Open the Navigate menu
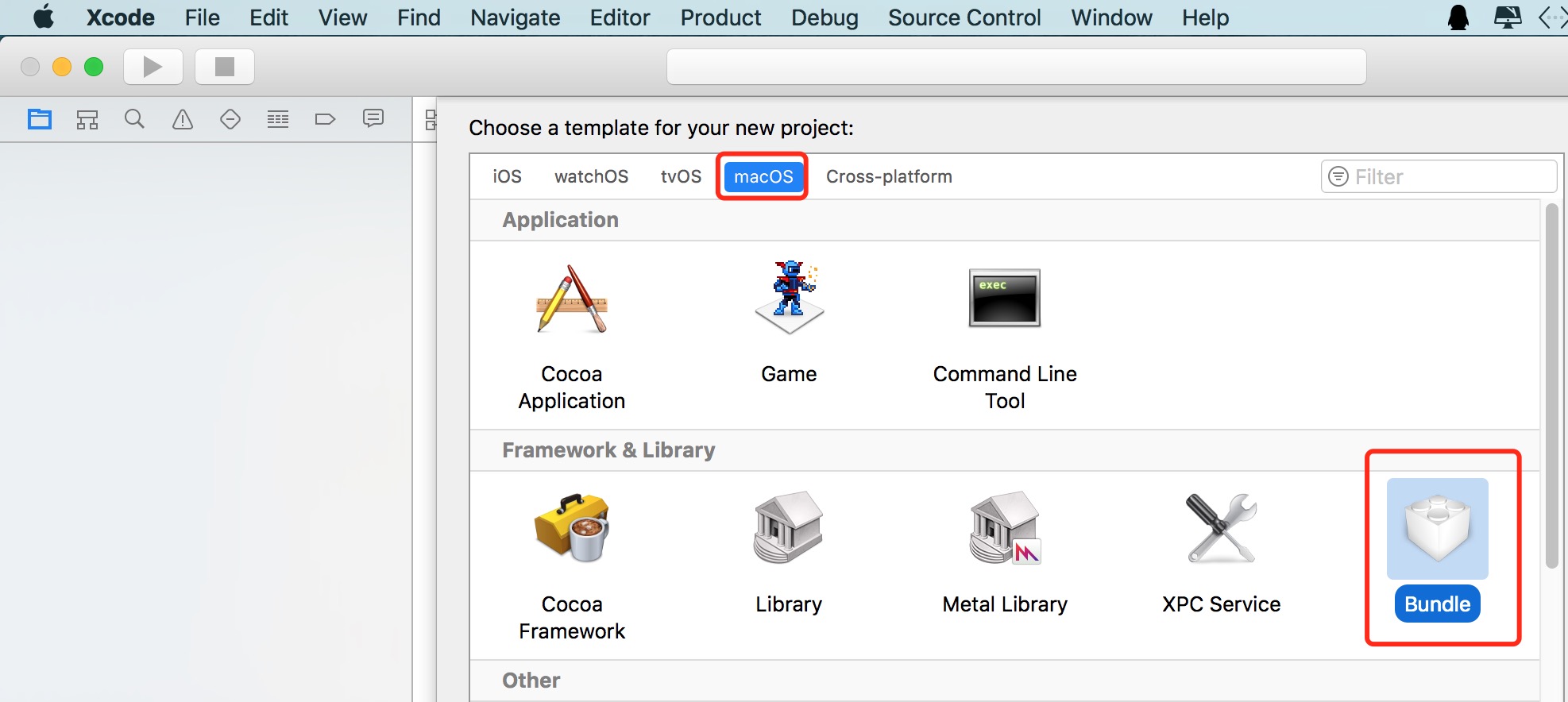Viewport: 1568px width, 702px height. [x=515, y=17]
